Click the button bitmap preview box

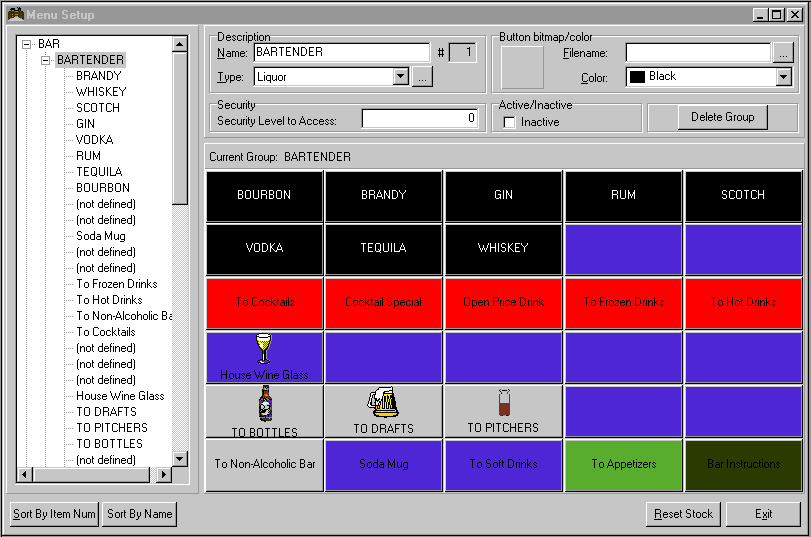pyautogui.click(x=523, y=67)
